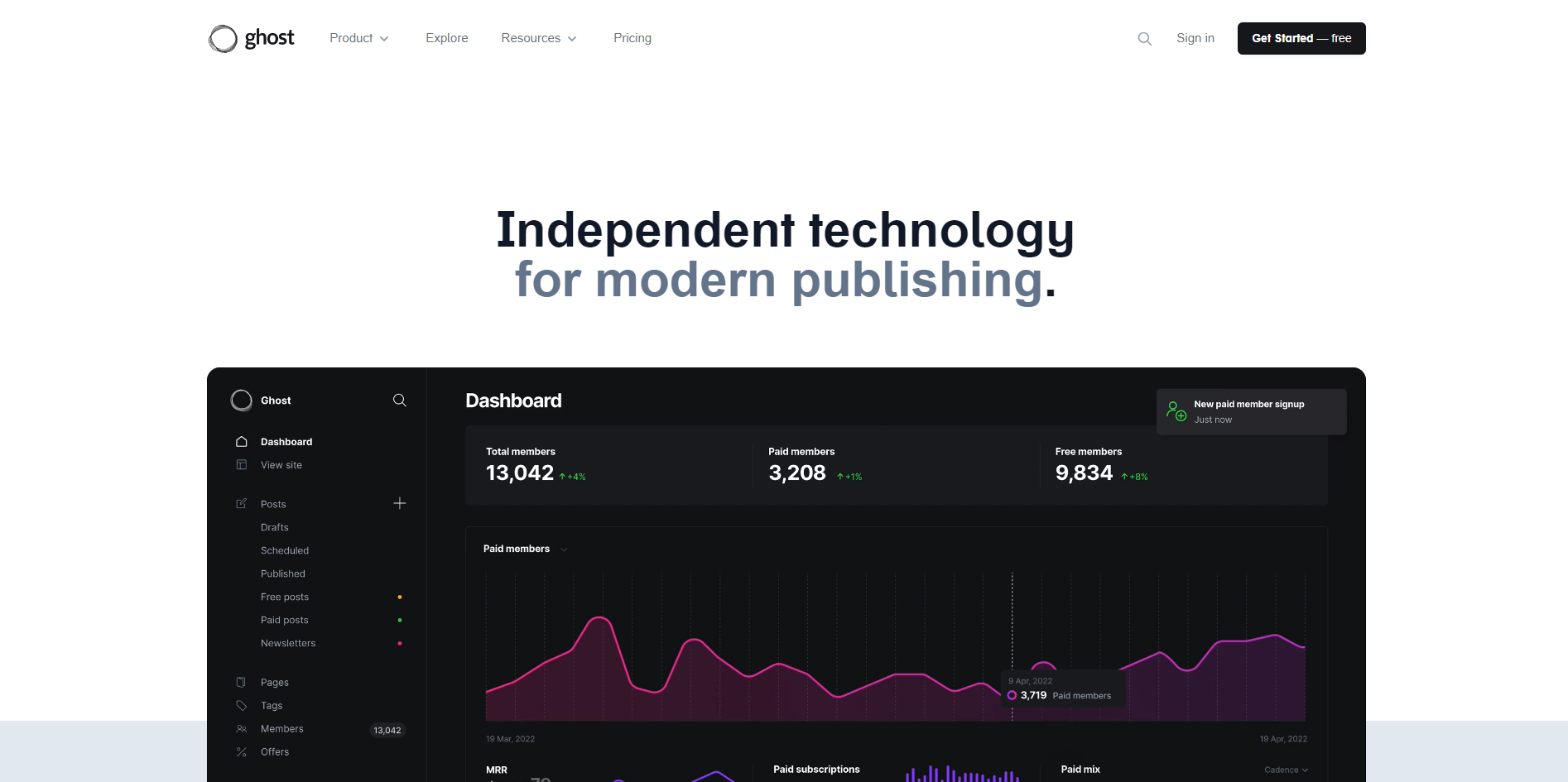
Task: Click the Get Started free button
Action: point(1301,38)
